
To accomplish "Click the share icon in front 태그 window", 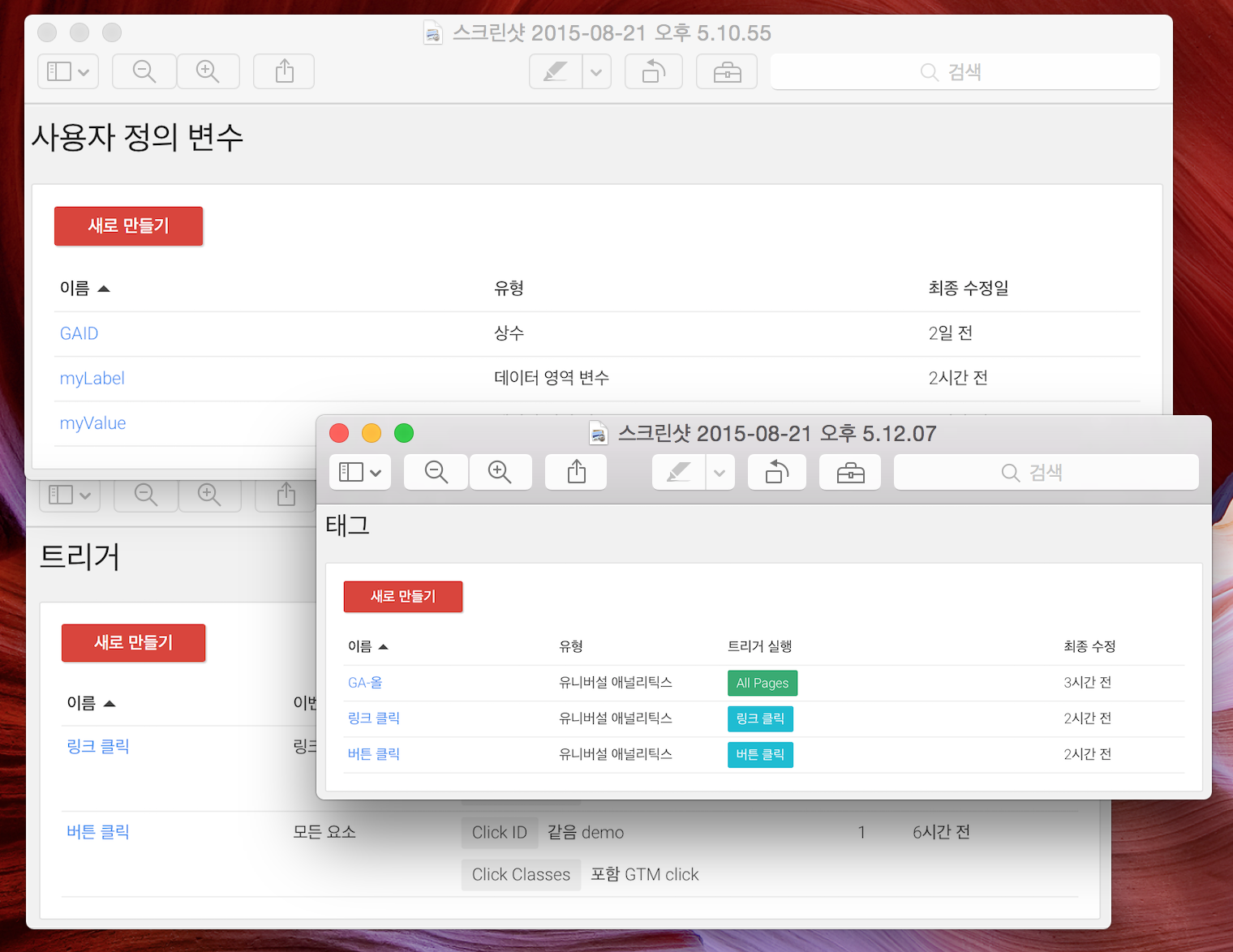I will (576, 472).
